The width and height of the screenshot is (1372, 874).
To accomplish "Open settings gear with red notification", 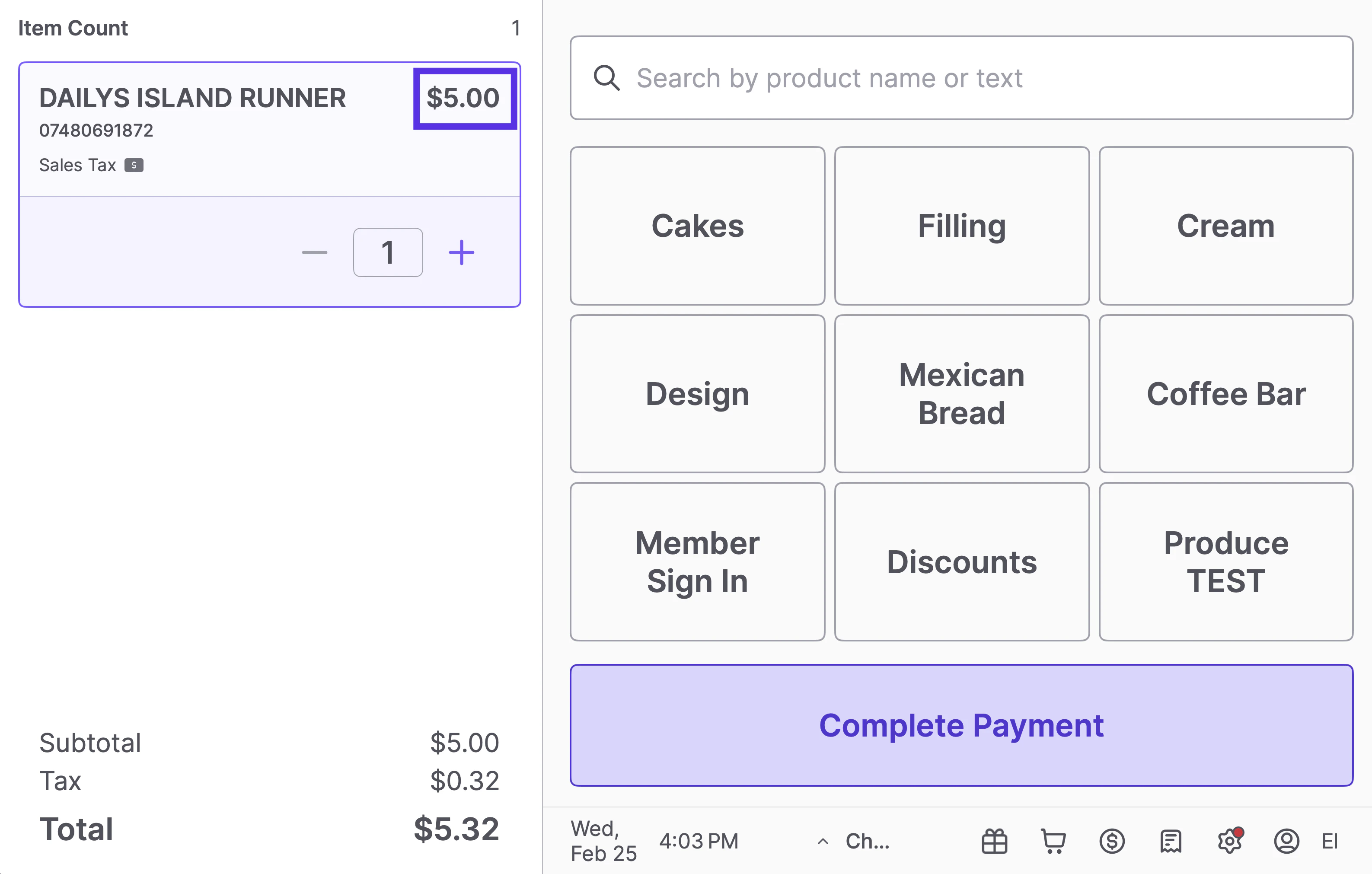I will (x=1229, y=841).
